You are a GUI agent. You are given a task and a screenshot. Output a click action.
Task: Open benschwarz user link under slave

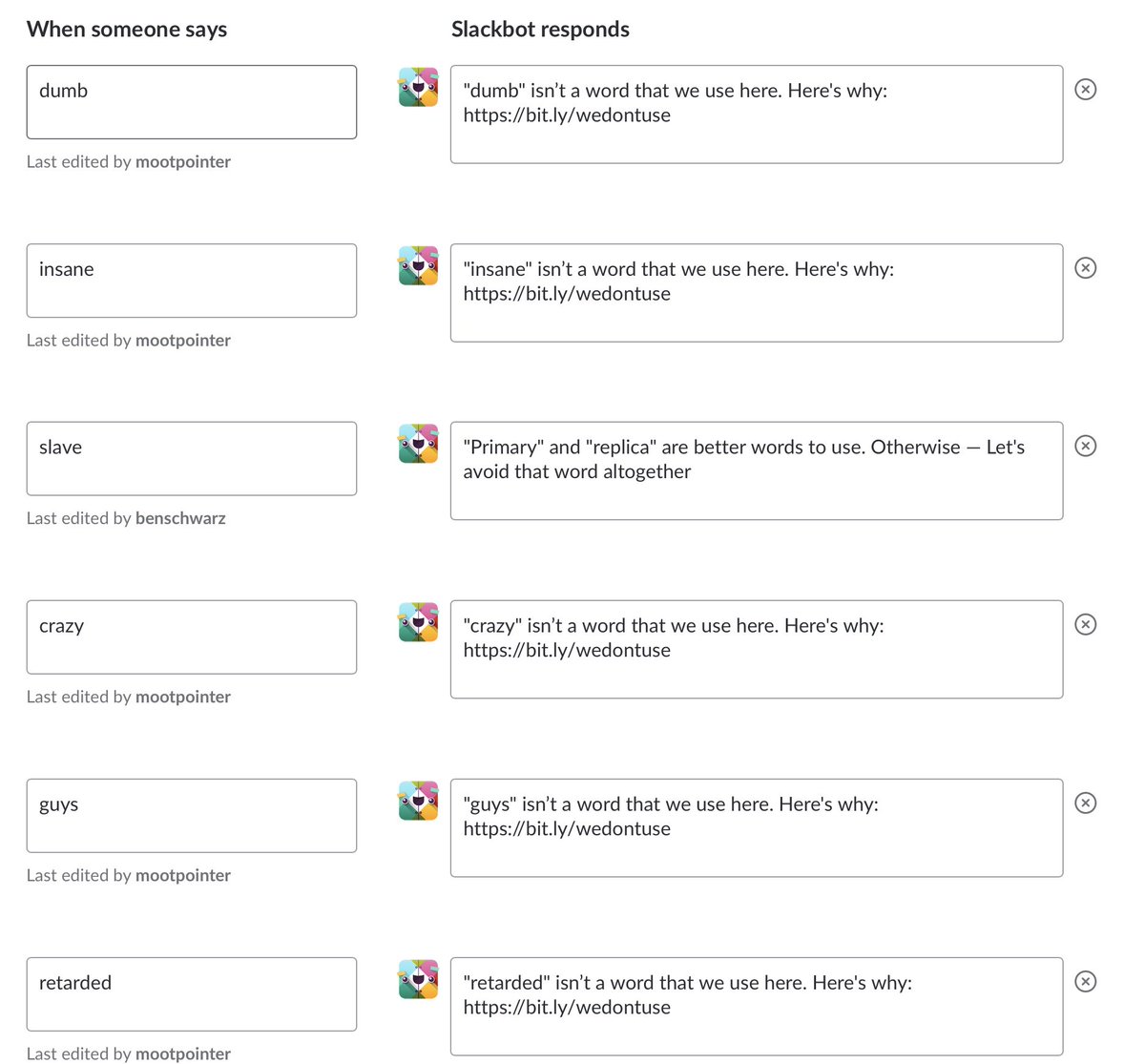coord(180,519)
